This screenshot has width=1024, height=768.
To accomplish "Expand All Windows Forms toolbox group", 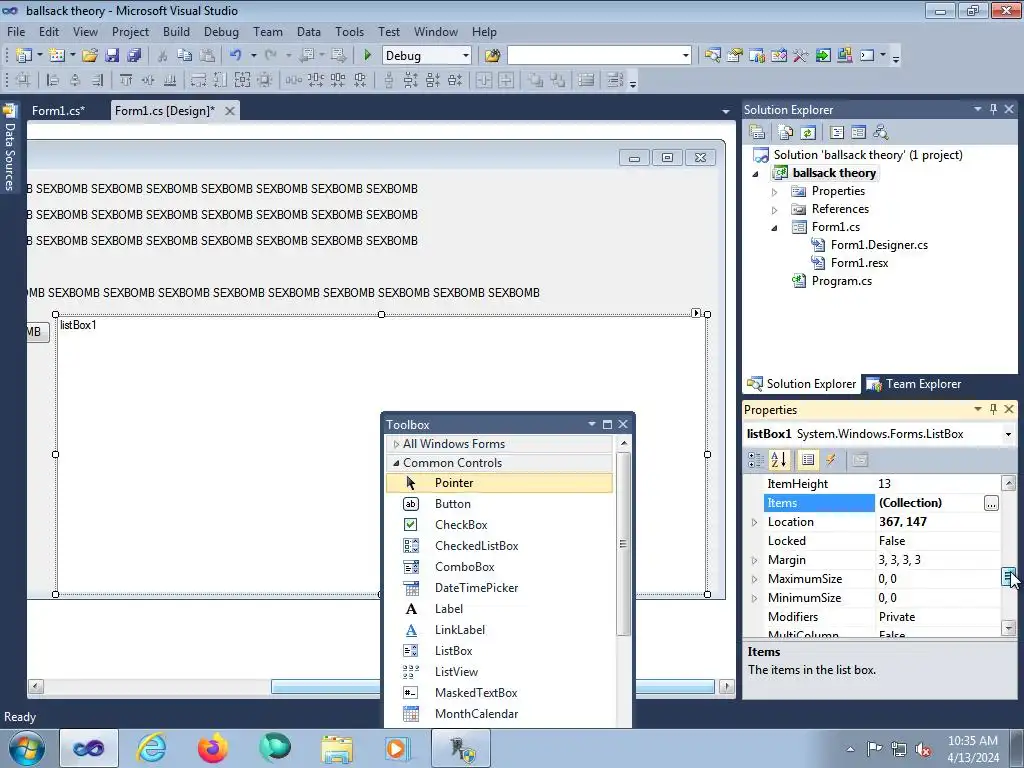I will (396, 444).
